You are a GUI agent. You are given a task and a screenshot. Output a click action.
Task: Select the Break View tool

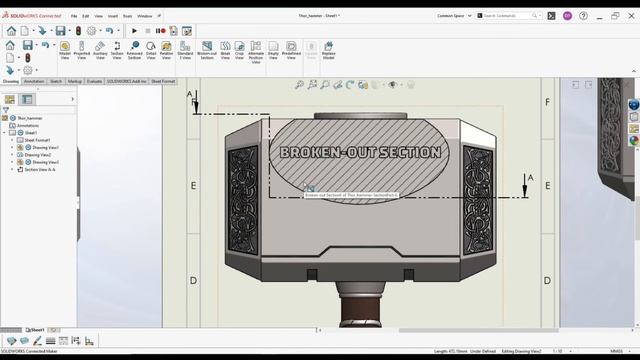(x=225, y=51)
